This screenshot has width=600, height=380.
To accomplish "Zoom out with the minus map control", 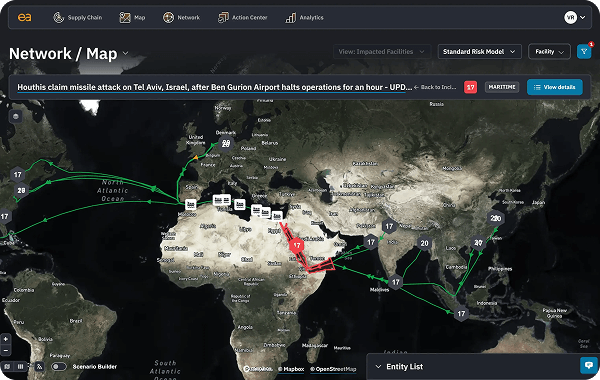I will coord(6,350).
